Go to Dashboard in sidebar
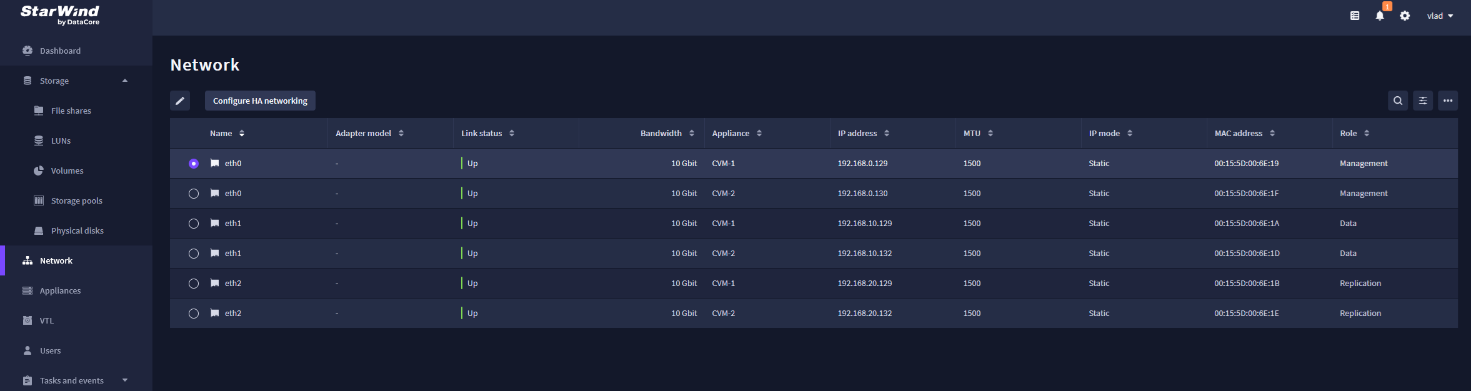 coord(60,51)
